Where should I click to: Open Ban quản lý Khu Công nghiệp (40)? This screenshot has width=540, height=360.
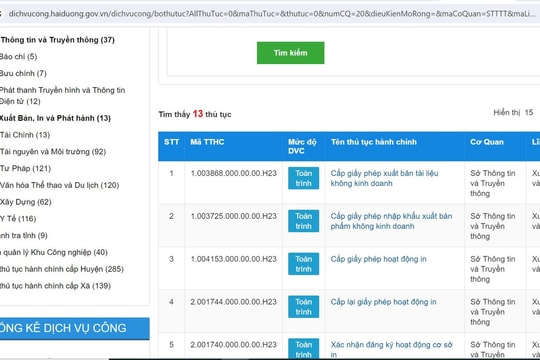(x=54, y=252)
